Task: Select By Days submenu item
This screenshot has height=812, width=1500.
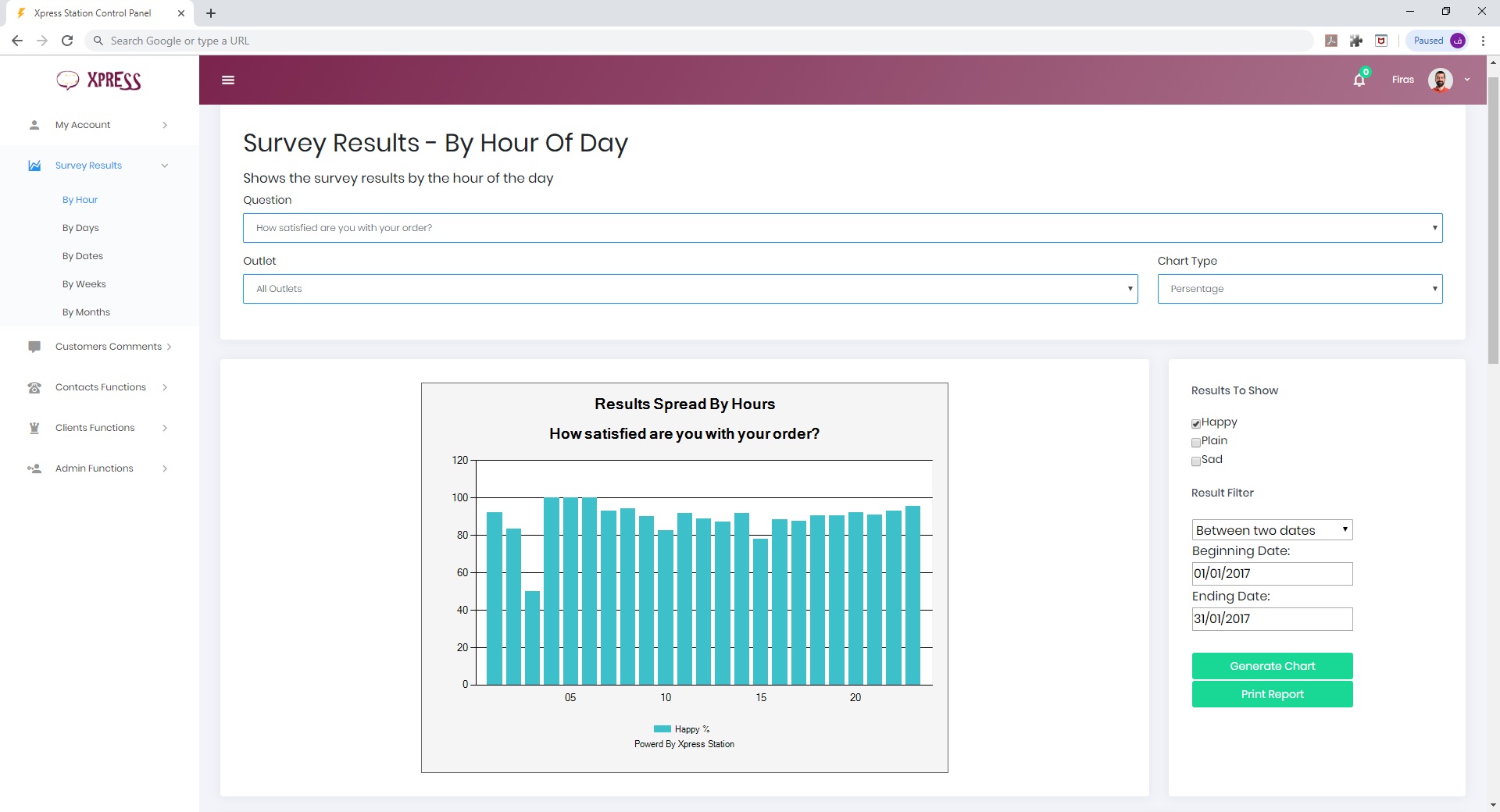Action: pyautogui.click(x=80, y=228)
